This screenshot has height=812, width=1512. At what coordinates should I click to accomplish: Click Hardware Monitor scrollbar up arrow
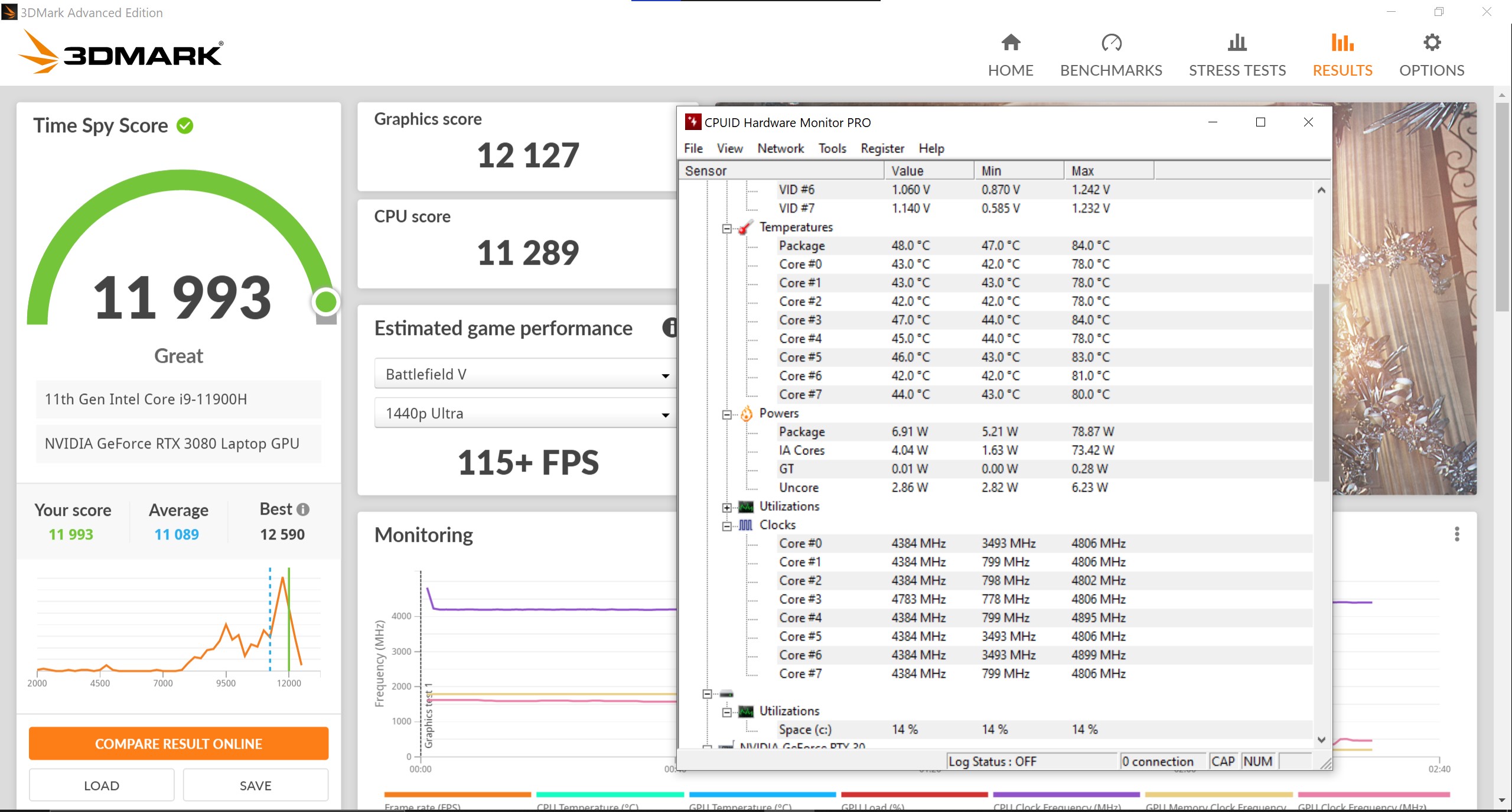(1321, 190)
